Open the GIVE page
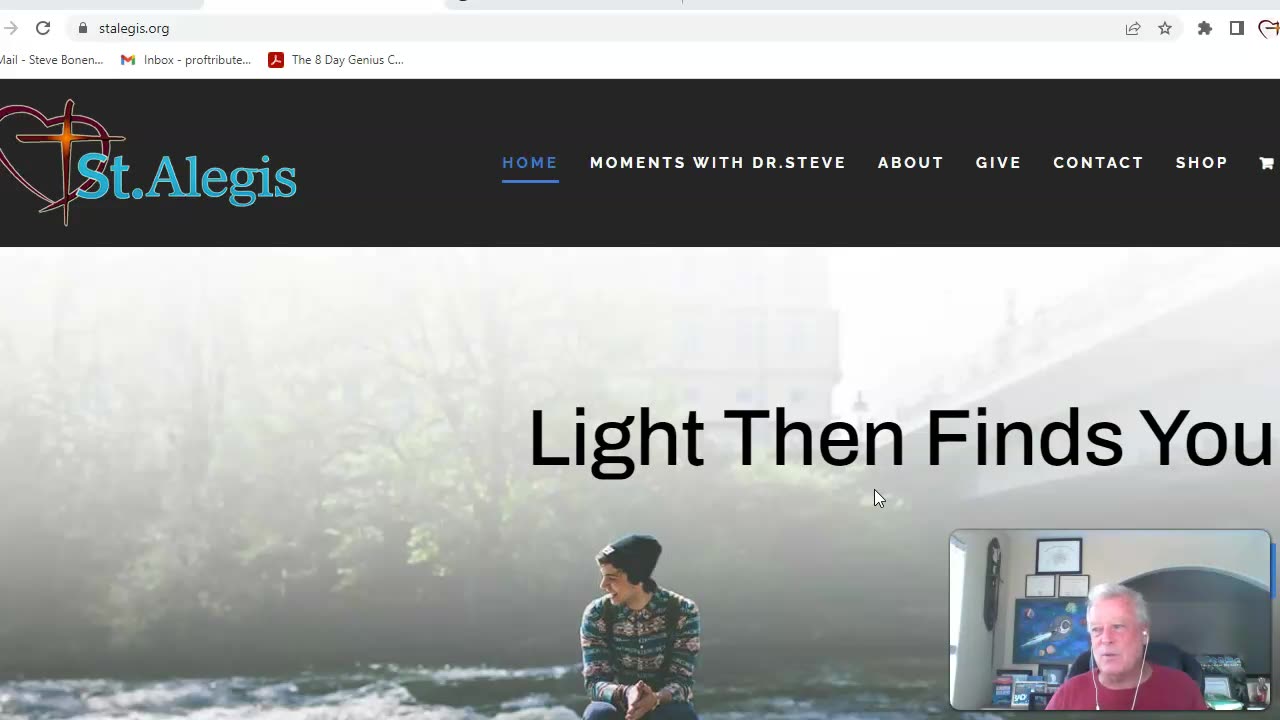The height and width of the screenshot is (720, 1280). click(999, 163)
